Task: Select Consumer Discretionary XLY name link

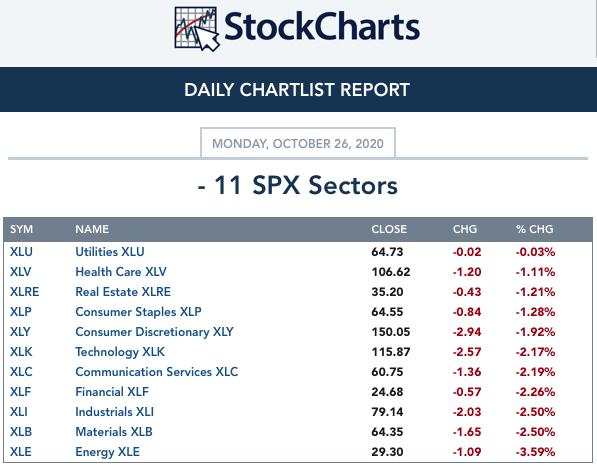Action: pyautogui.click(x=154, y=332)
